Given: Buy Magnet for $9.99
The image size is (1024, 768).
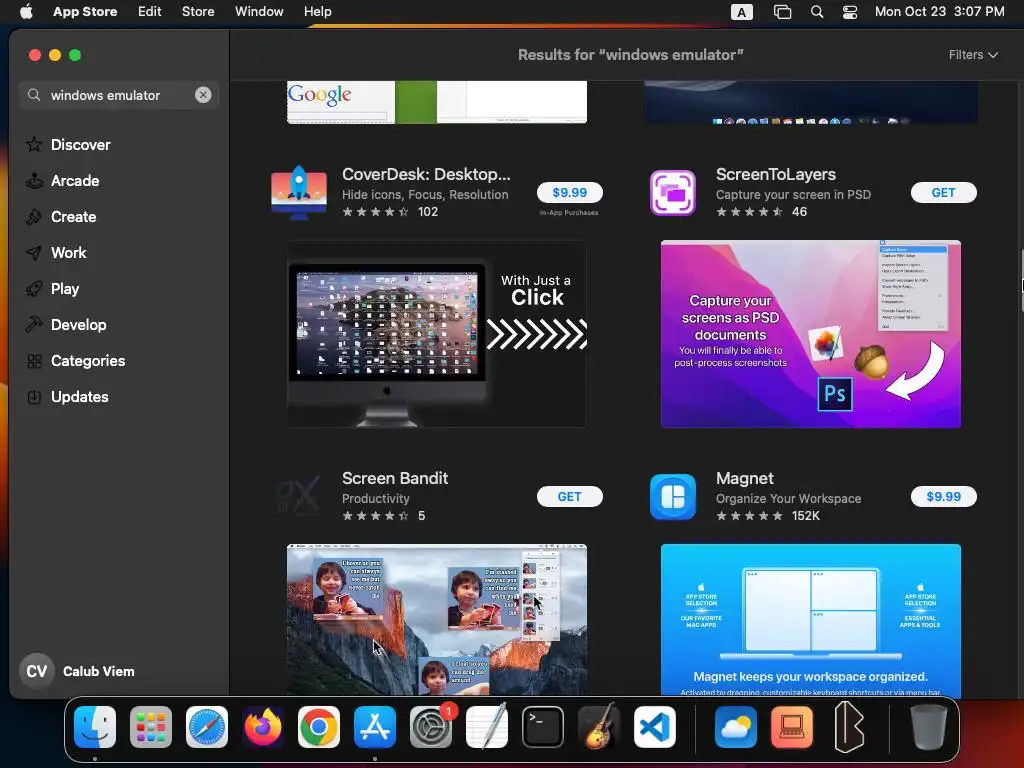Looking at the screenshot, I should click(943, 496).
